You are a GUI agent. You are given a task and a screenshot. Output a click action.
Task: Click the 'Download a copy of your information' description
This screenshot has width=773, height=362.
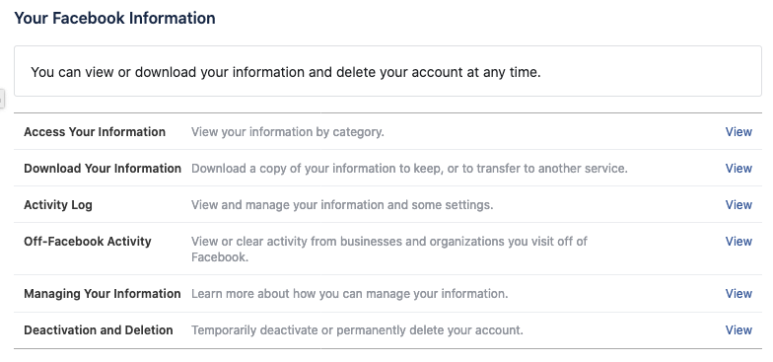pyautogui.click(x=409, y=169)
